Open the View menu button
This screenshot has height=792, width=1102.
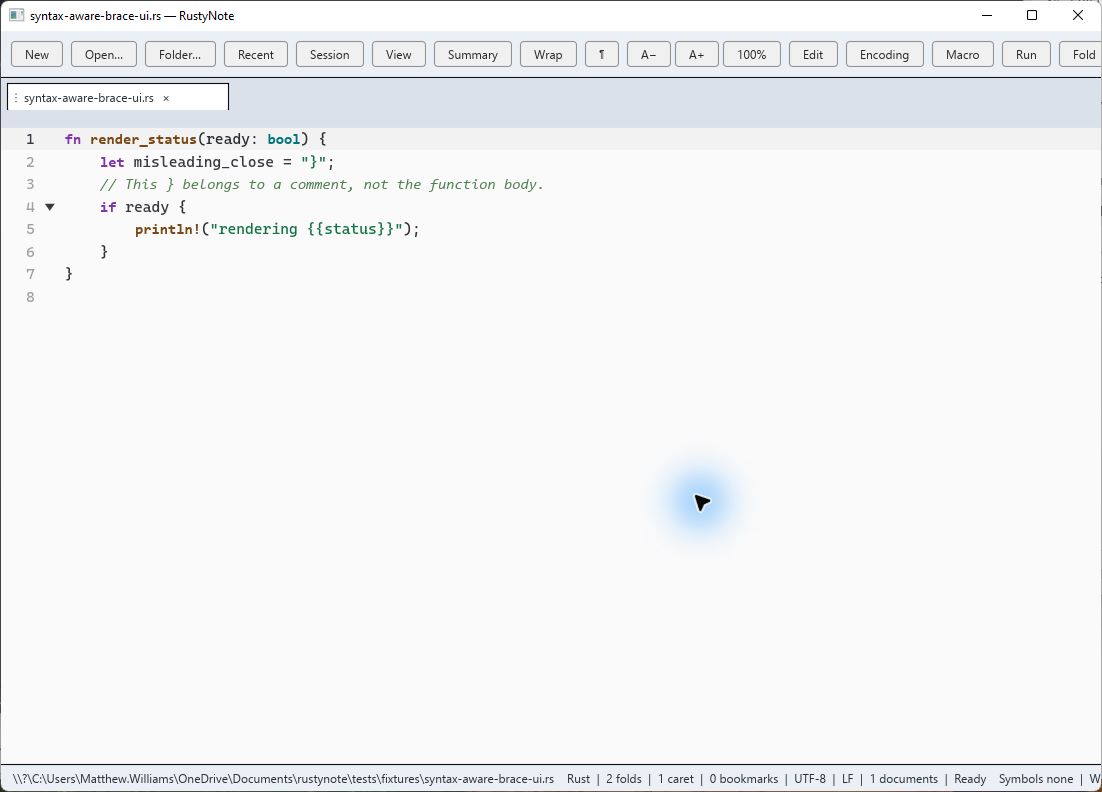point(398,54)
